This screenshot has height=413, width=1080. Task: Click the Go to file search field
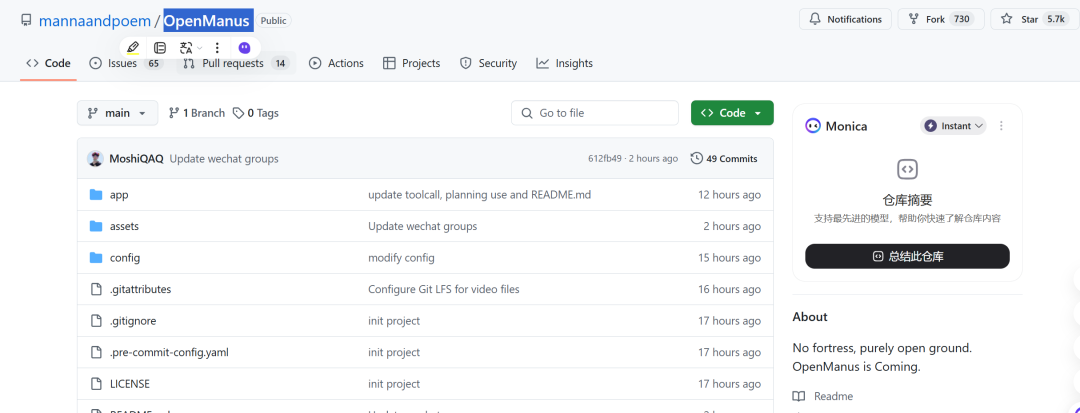pos(594,113)
